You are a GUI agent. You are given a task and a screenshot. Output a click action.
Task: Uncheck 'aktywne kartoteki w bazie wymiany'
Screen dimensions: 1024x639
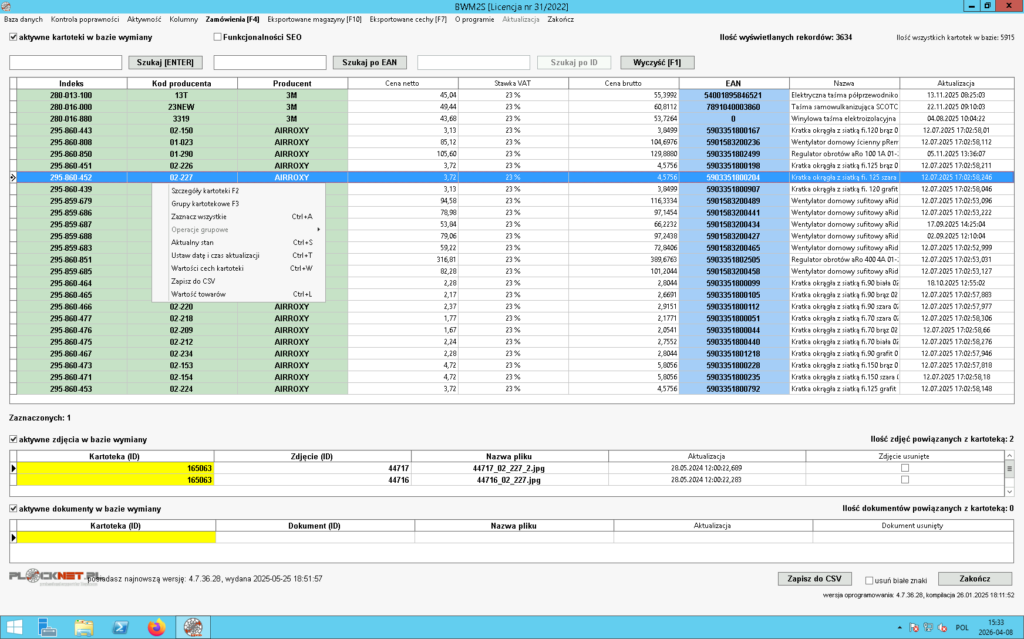click(x=13, y=37)
